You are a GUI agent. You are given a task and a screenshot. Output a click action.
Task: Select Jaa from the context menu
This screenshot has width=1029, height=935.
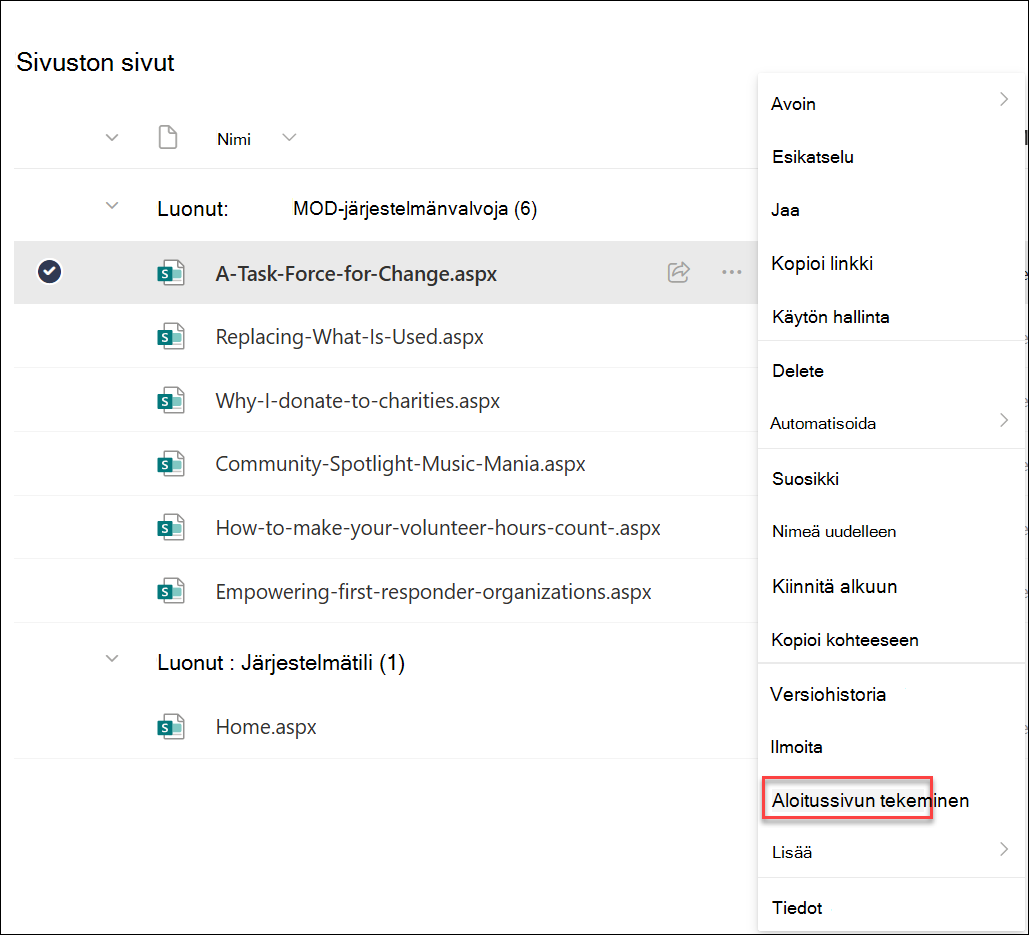786,210
